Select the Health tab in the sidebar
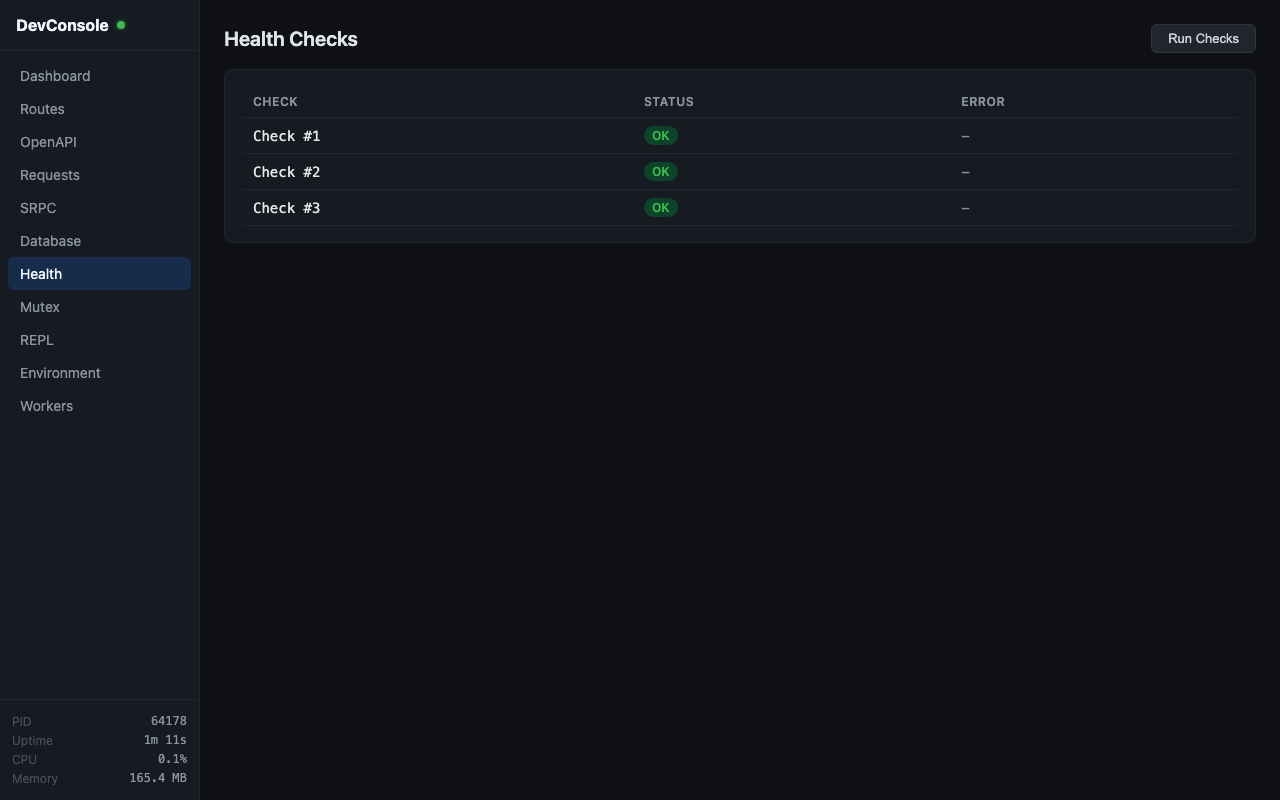The image size is (1280, 800). [41, 274]
